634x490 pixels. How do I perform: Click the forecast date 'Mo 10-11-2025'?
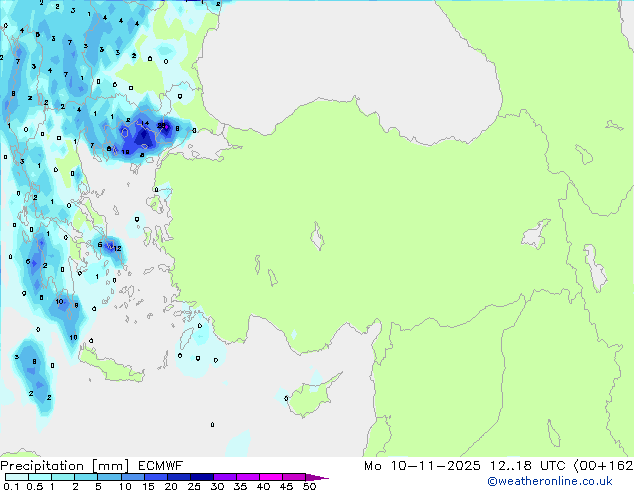pyautogui.click(x=422, y=466)
